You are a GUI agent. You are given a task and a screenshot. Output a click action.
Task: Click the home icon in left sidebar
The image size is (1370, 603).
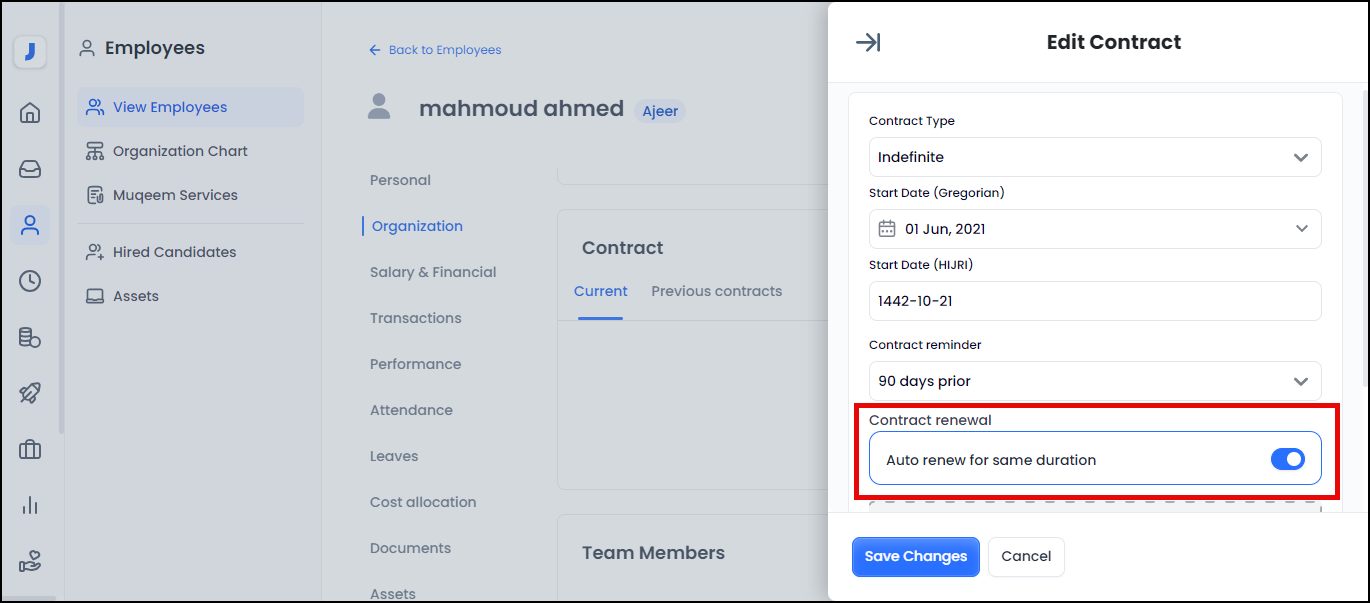click(x=30, y=113)
